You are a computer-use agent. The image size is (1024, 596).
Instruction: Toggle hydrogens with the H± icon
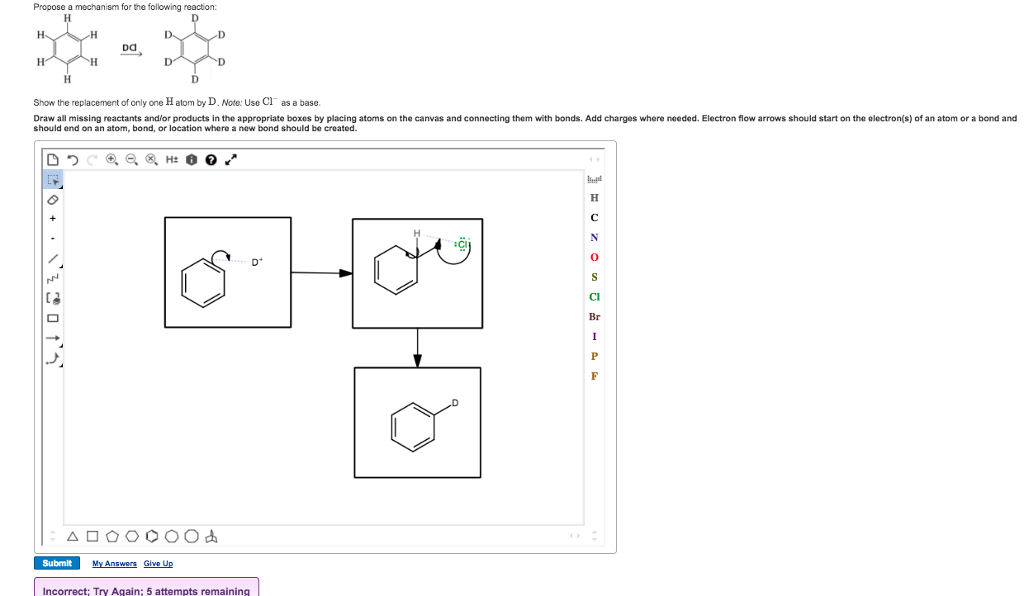tap(171, 159)
